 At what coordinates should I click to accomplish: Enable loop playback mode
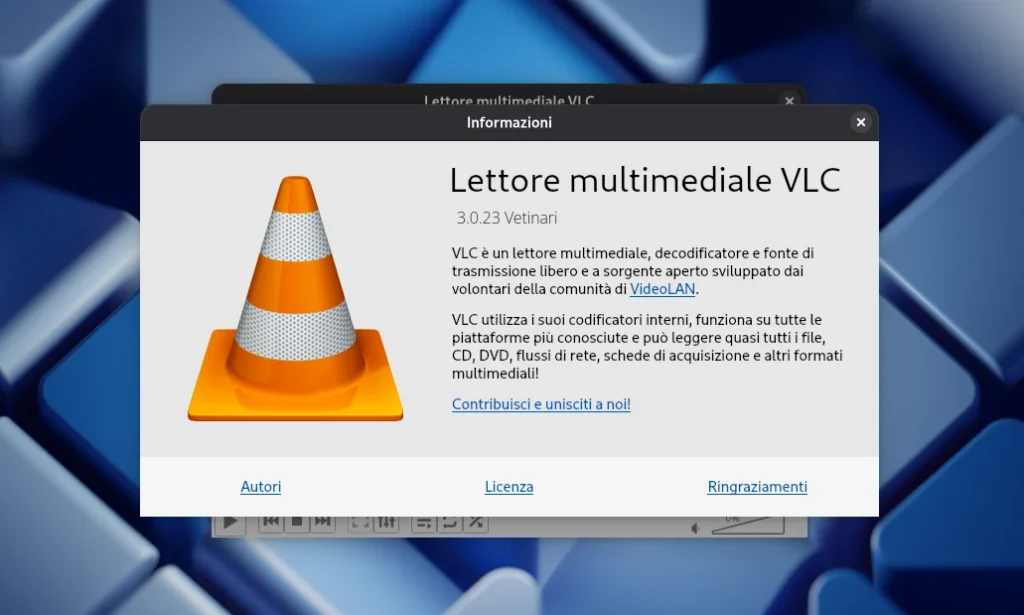tap(450, 521)
